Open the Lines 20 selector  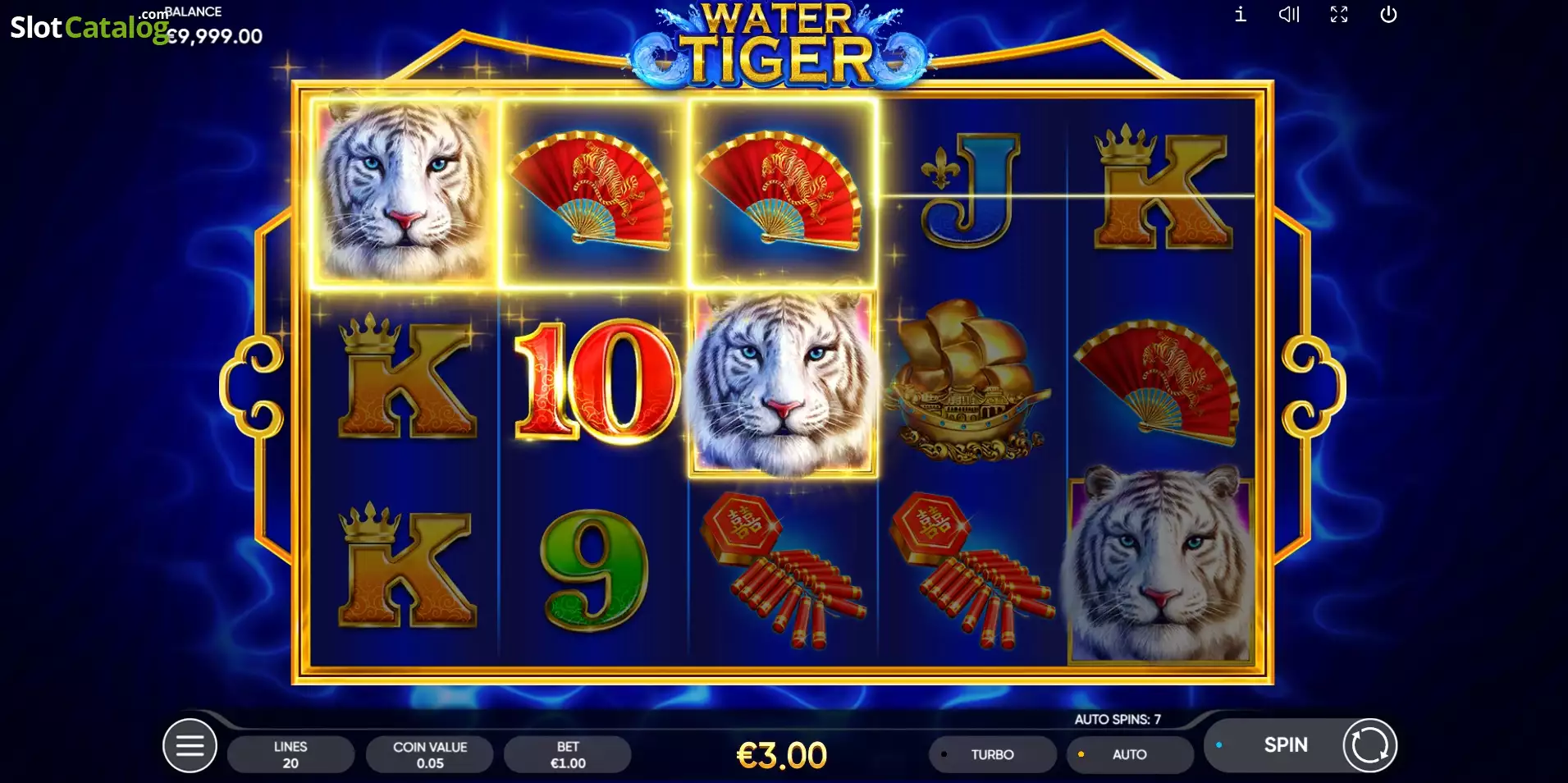click(290, 754)
